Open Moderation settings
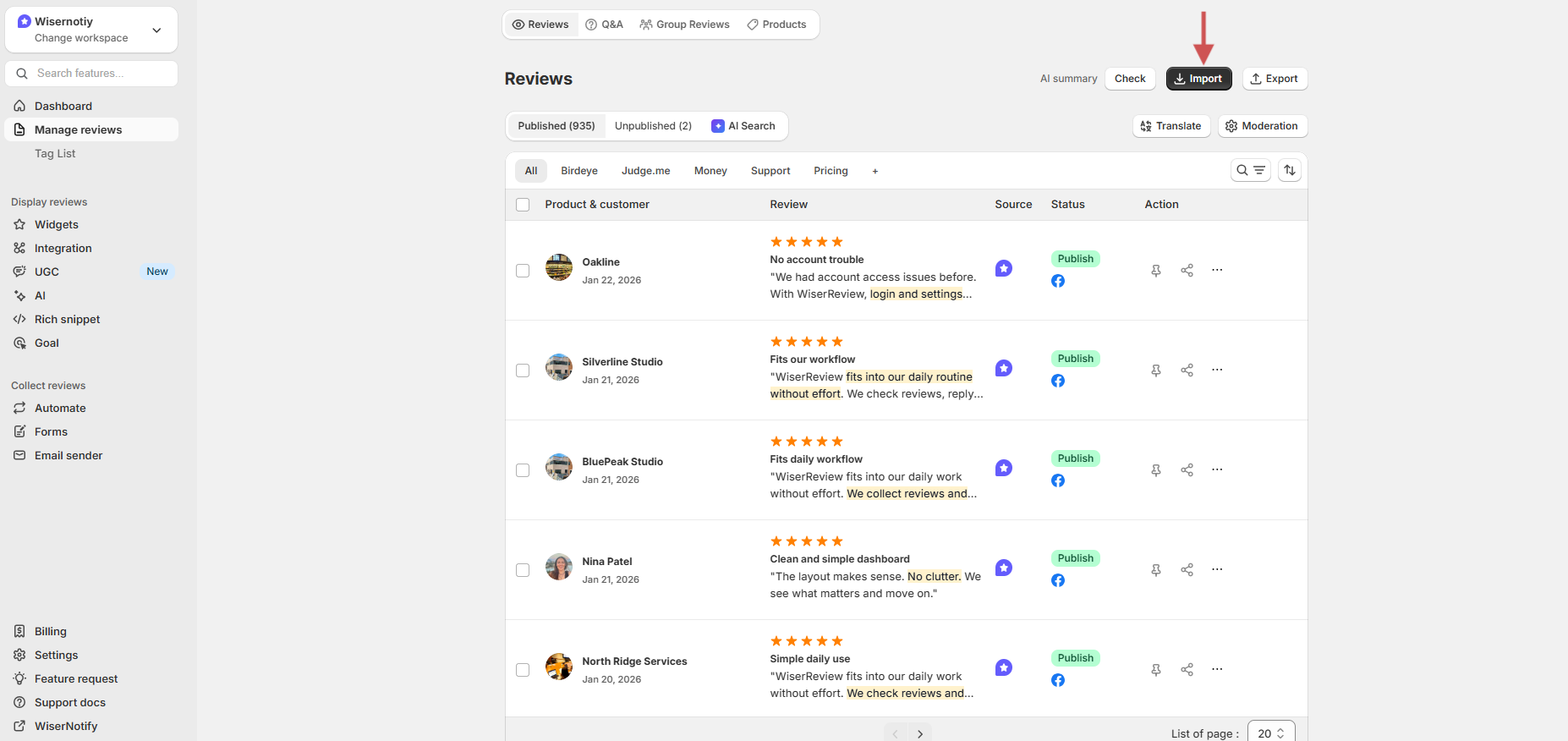 pos(1263,126)
